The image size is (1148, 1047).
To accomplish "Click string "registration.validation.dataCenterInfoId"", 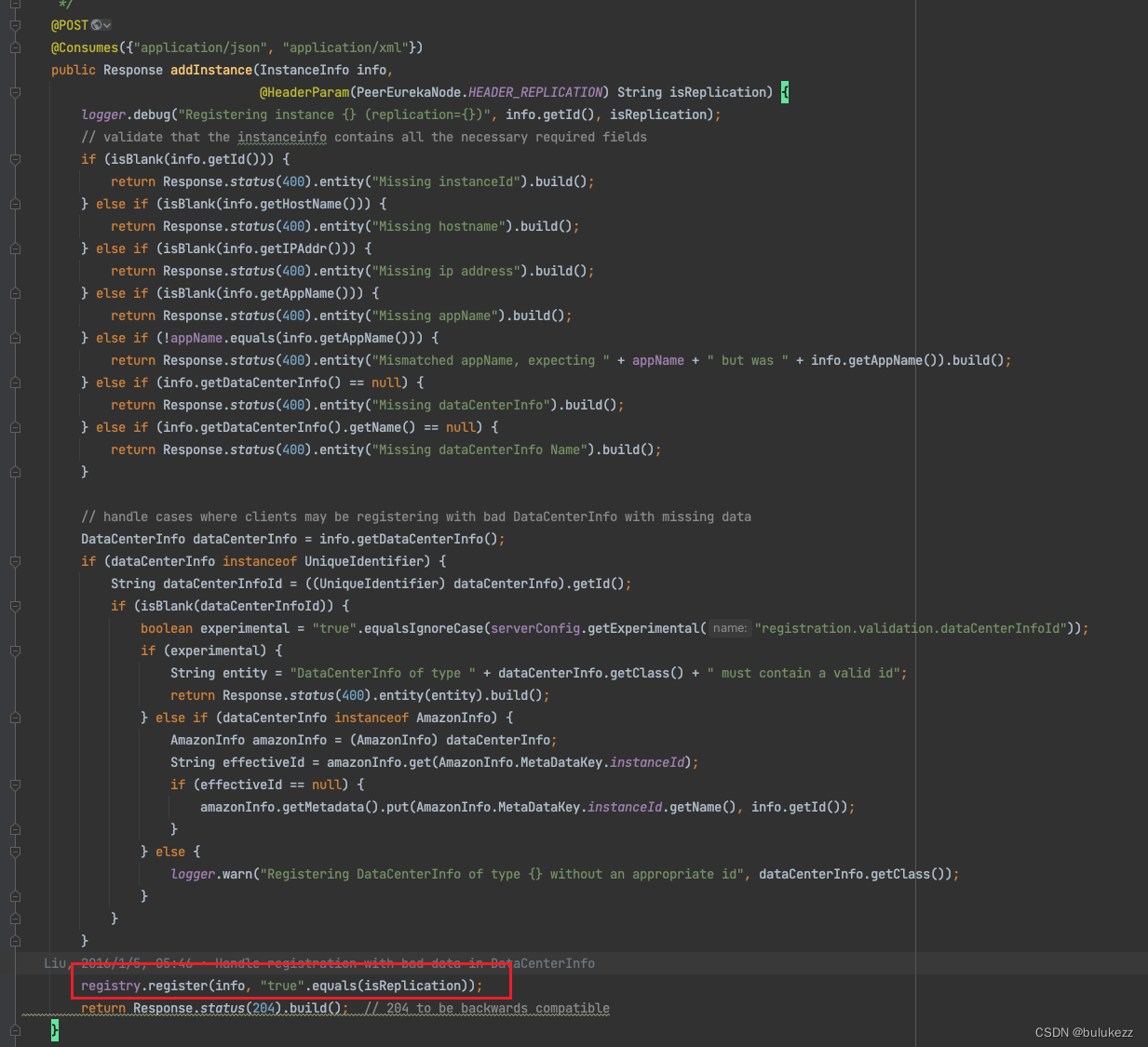I will coord(912,628).
